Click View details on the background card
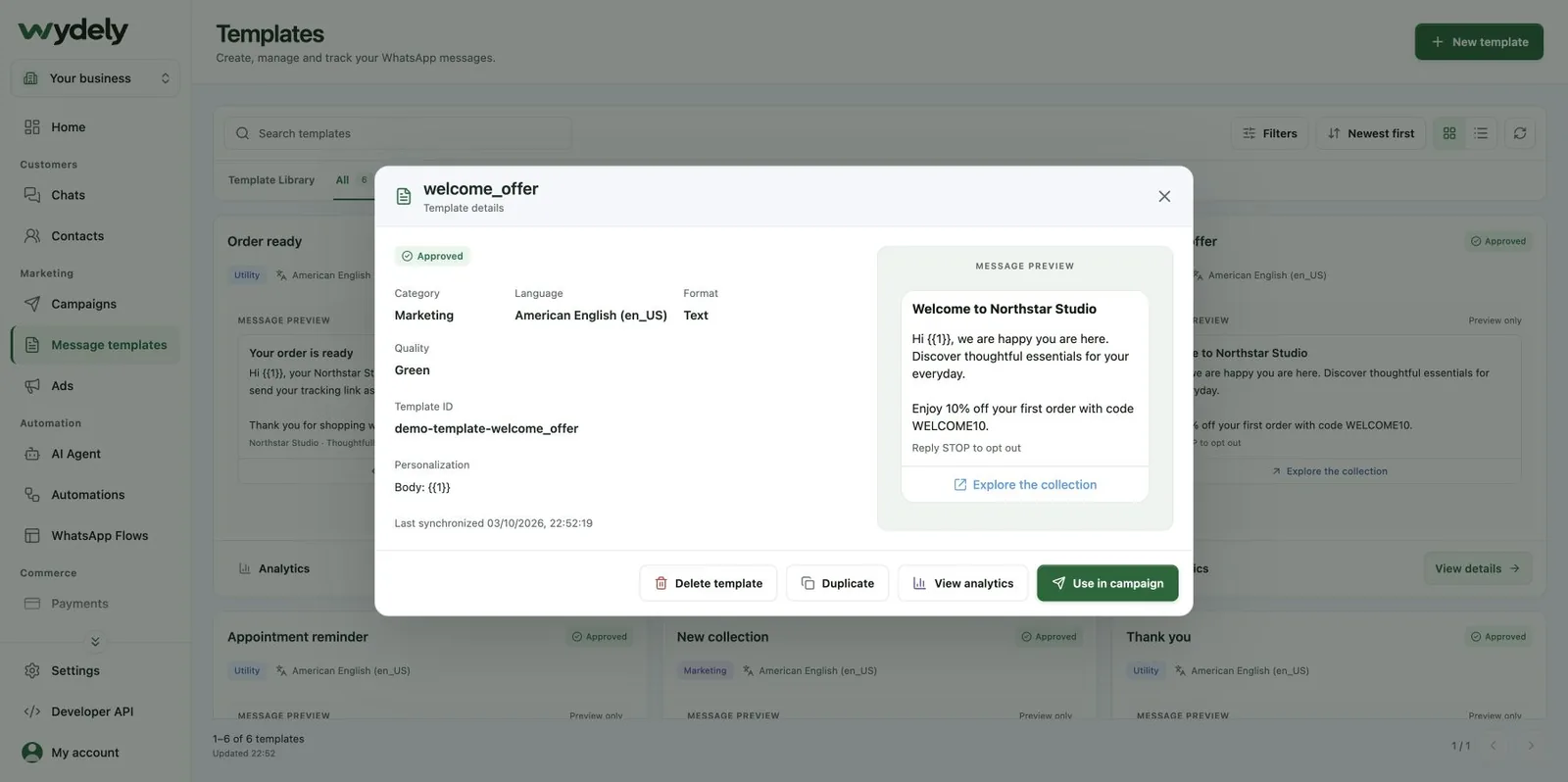The height and width of the screenshot is (782, 1568). (1478, 568)
